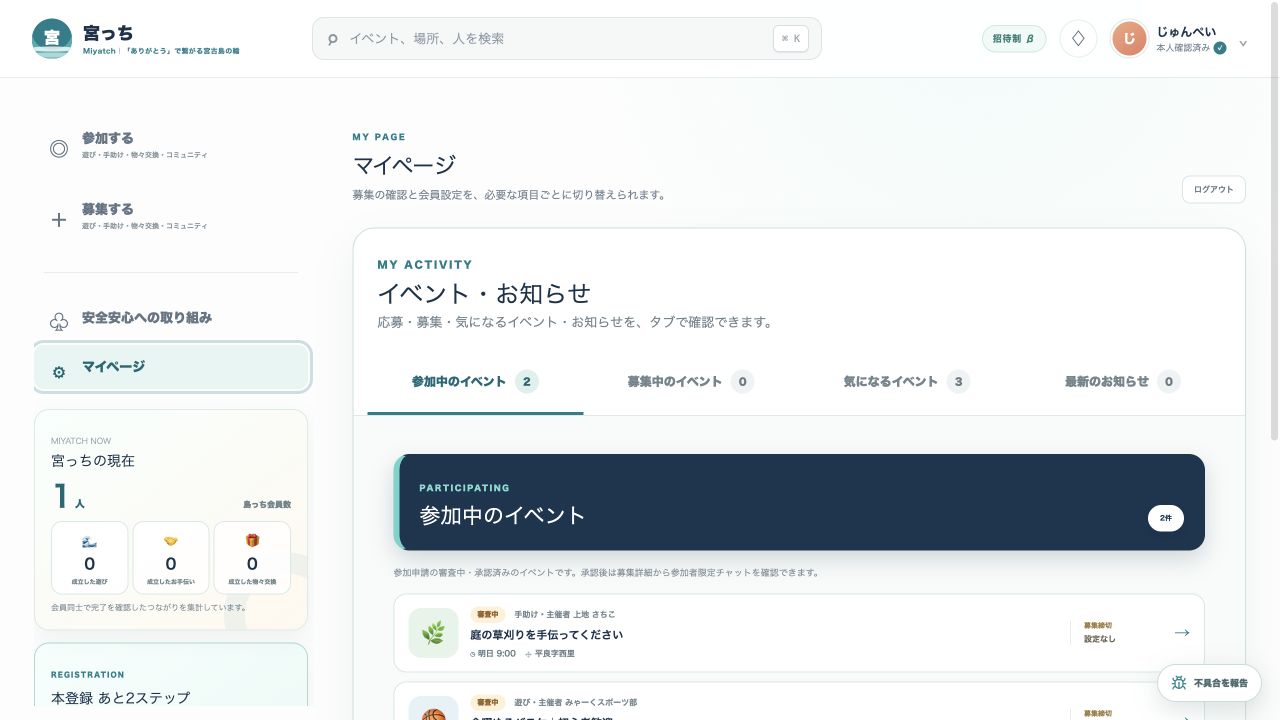Viewport: 1280px width, 720px height.
Task: Click the 庭の草刈りを手伝ってください title
Action: [547, 635]
